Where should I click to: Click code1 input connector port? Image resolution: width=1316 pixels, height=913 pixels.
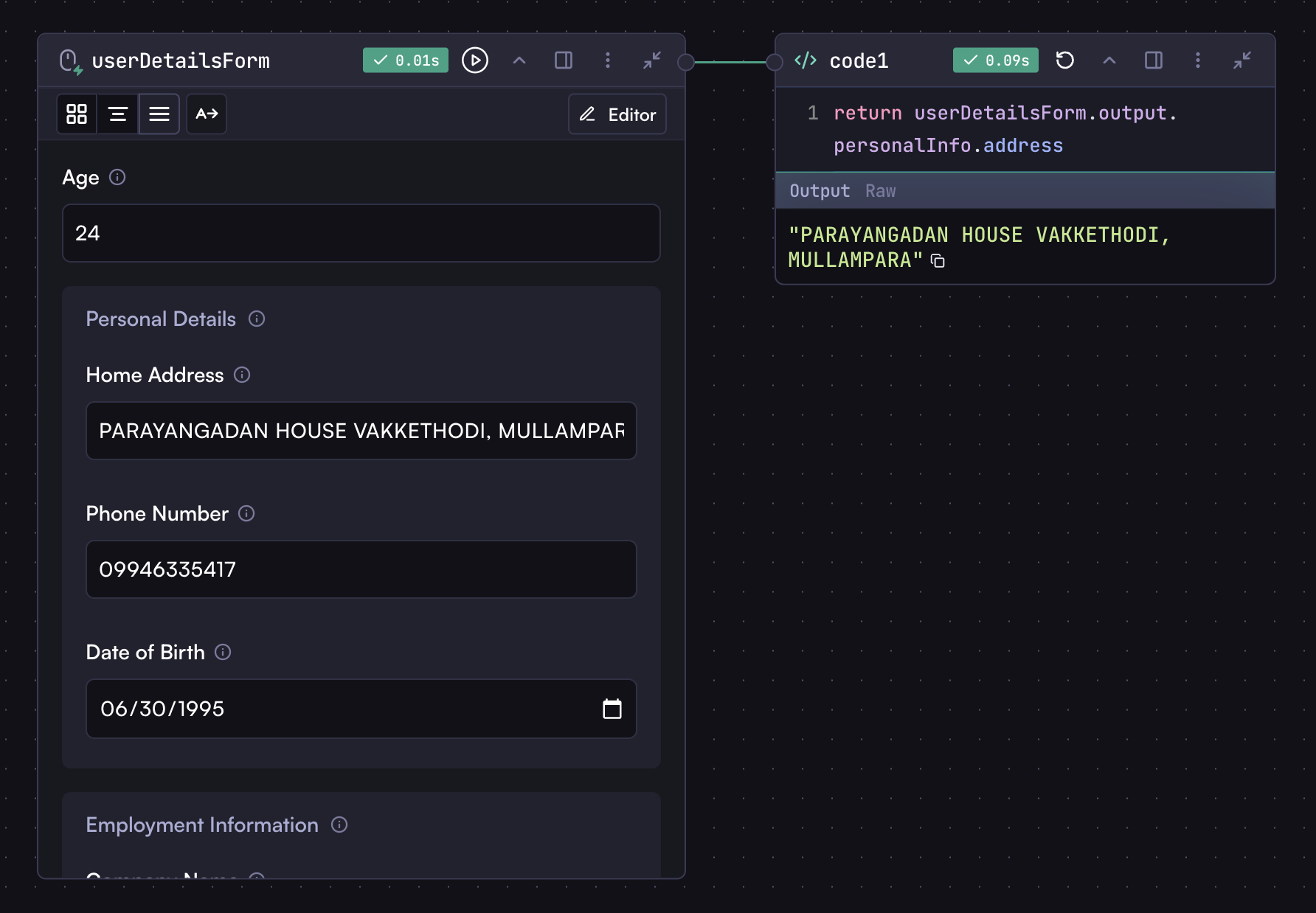[x=775, y=62]
